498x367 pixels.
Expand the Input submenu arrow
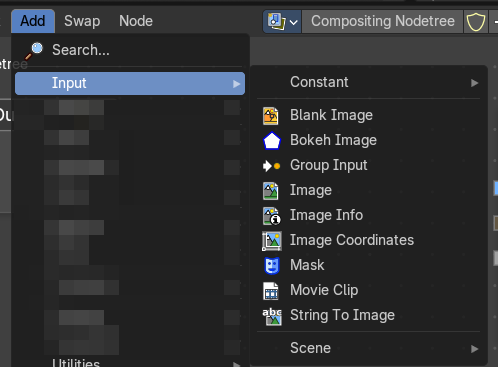tap(236, 84)
